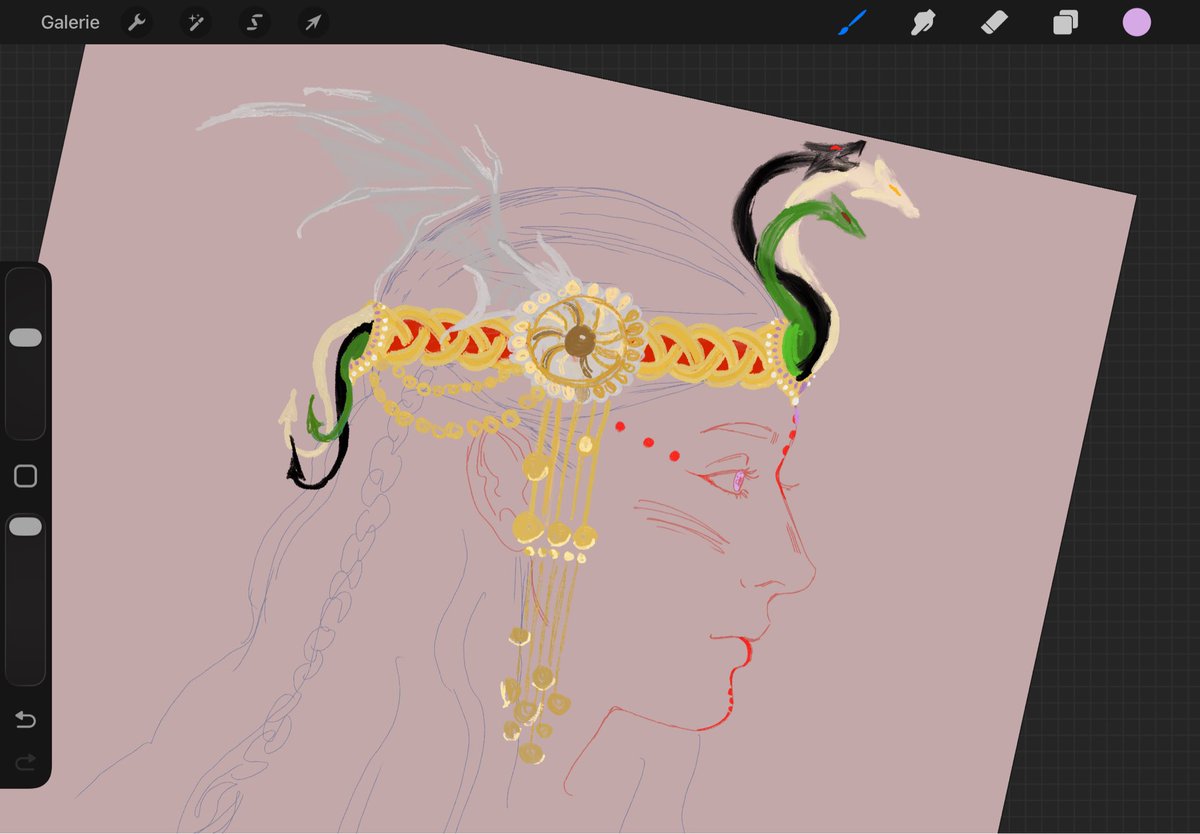Redo the last undone stroke
Viewport: 1200px width, 834px height.
tap(25, 762)
